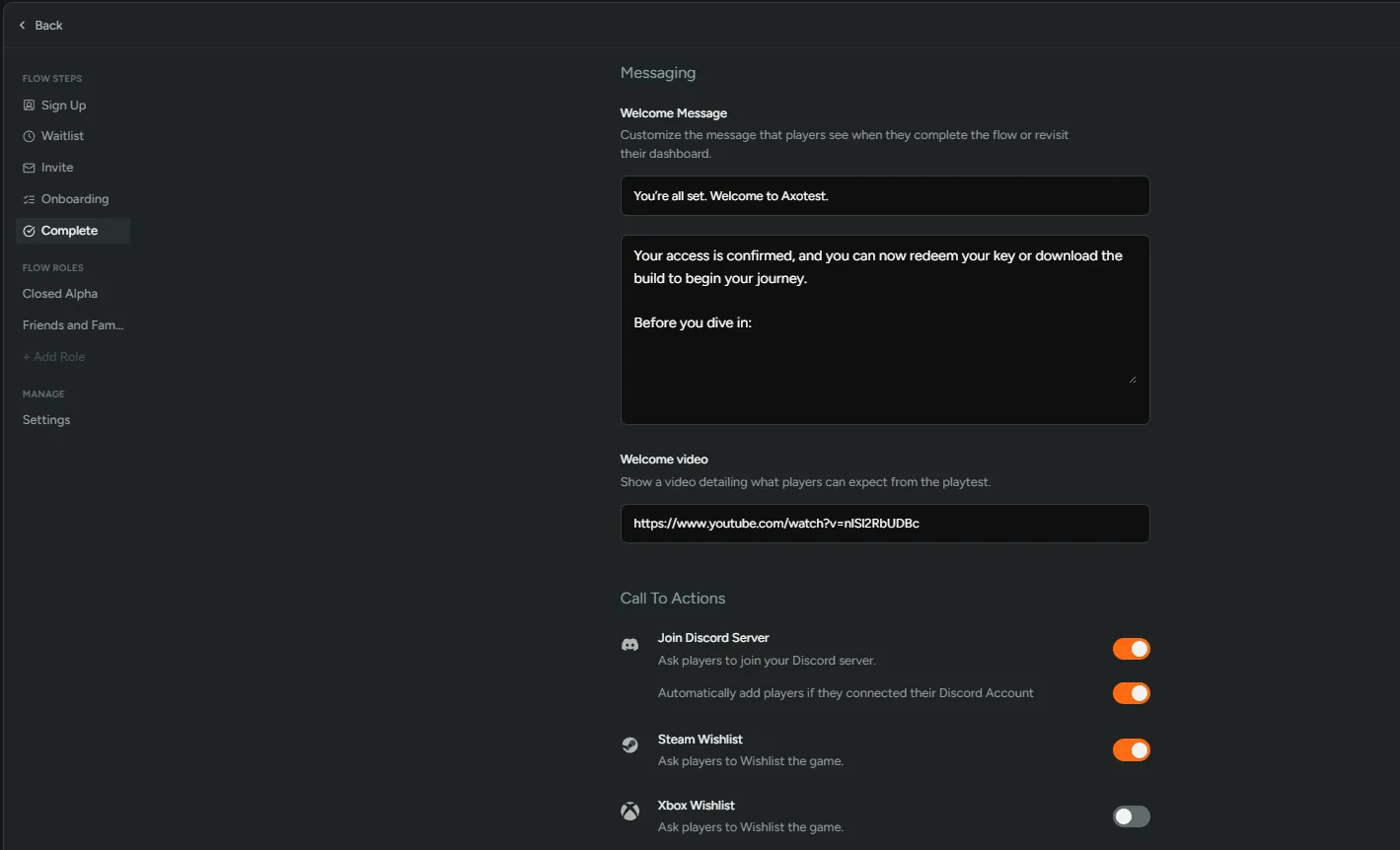The height and width of the screenshot is (850, 1400).
Task: Click the welcome message body resize handle
Action: 1132,379
